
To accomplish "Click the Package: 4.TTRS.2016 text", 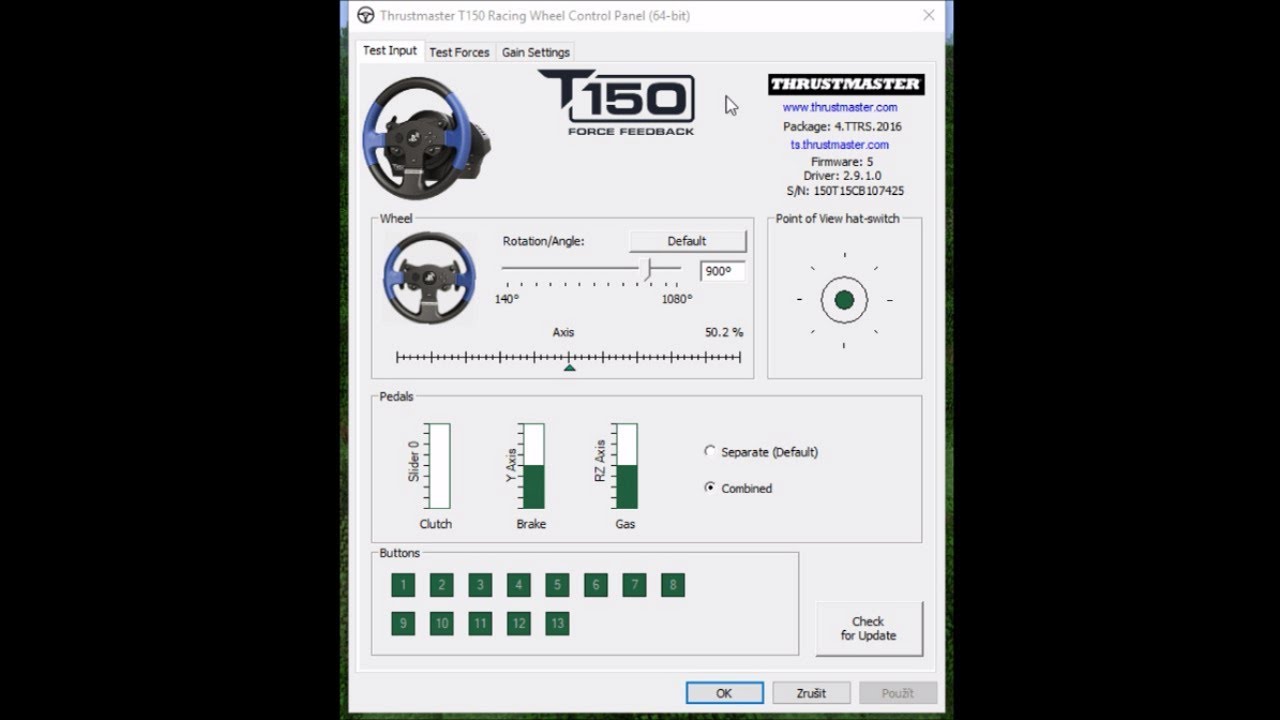I will [x=842, y=126].
